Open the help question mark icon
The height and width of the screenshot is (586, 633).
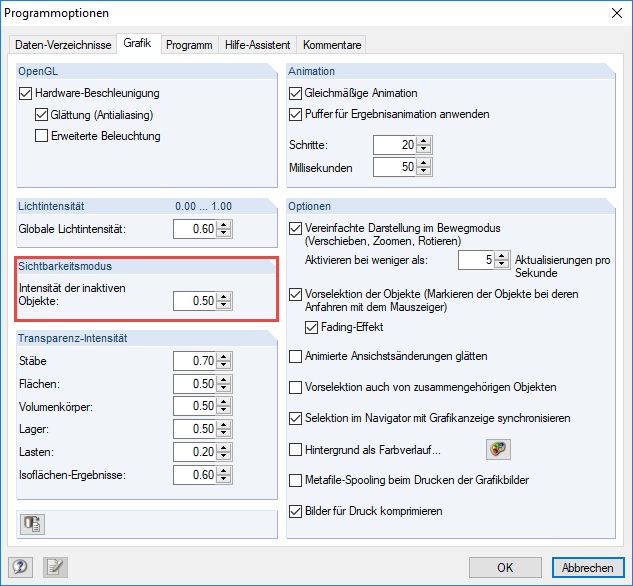tap(20, 567)
